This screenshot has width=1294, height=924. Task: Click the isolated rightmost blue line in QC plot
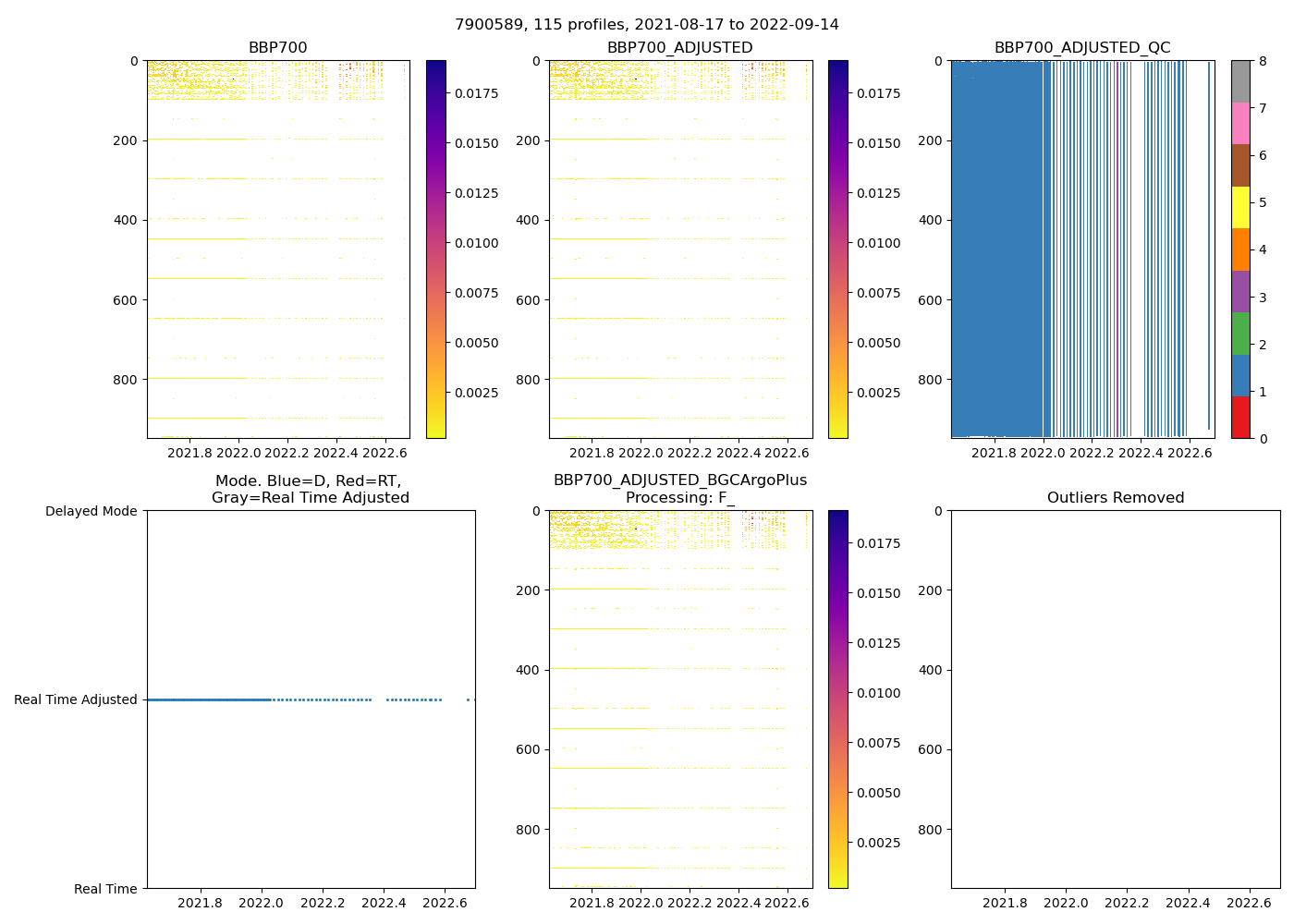pyautogui.click(x=1209, y=245)
